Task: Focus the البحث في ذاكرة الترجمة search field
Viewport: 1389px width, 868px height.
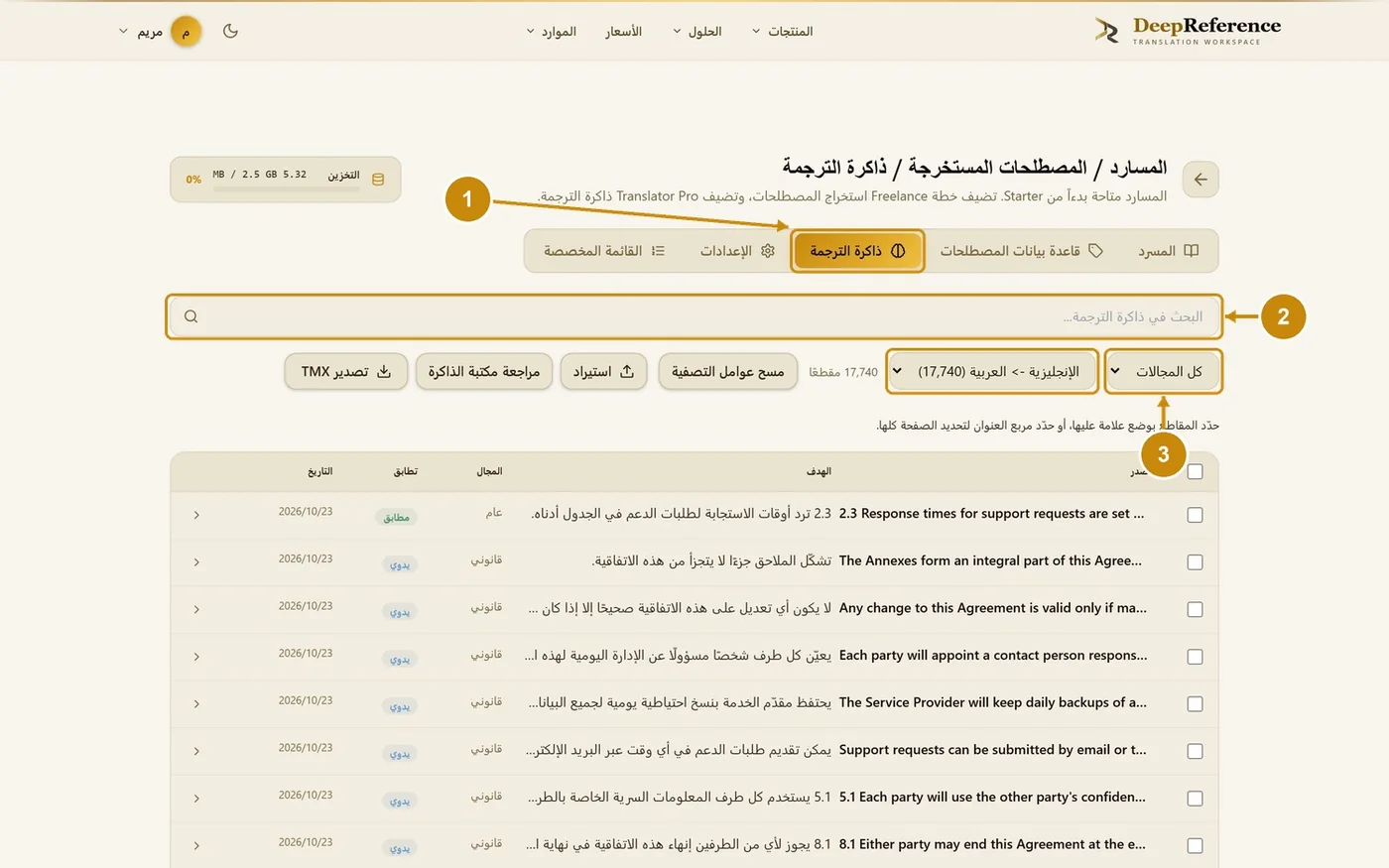Action: point(694,316)
